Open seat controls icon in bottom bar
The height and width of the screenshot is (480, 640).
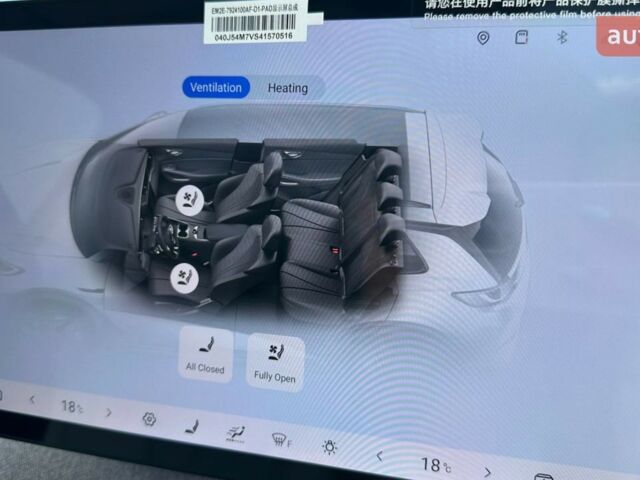(191, 427)
